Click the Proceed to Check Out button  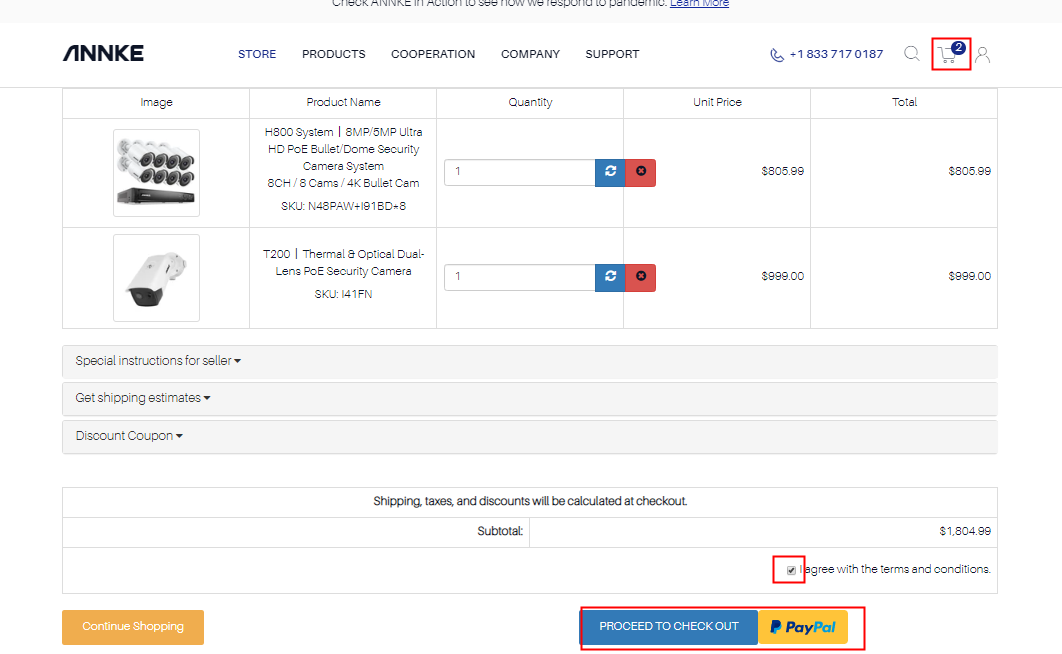pyautogui.click(x=669, y=627)
